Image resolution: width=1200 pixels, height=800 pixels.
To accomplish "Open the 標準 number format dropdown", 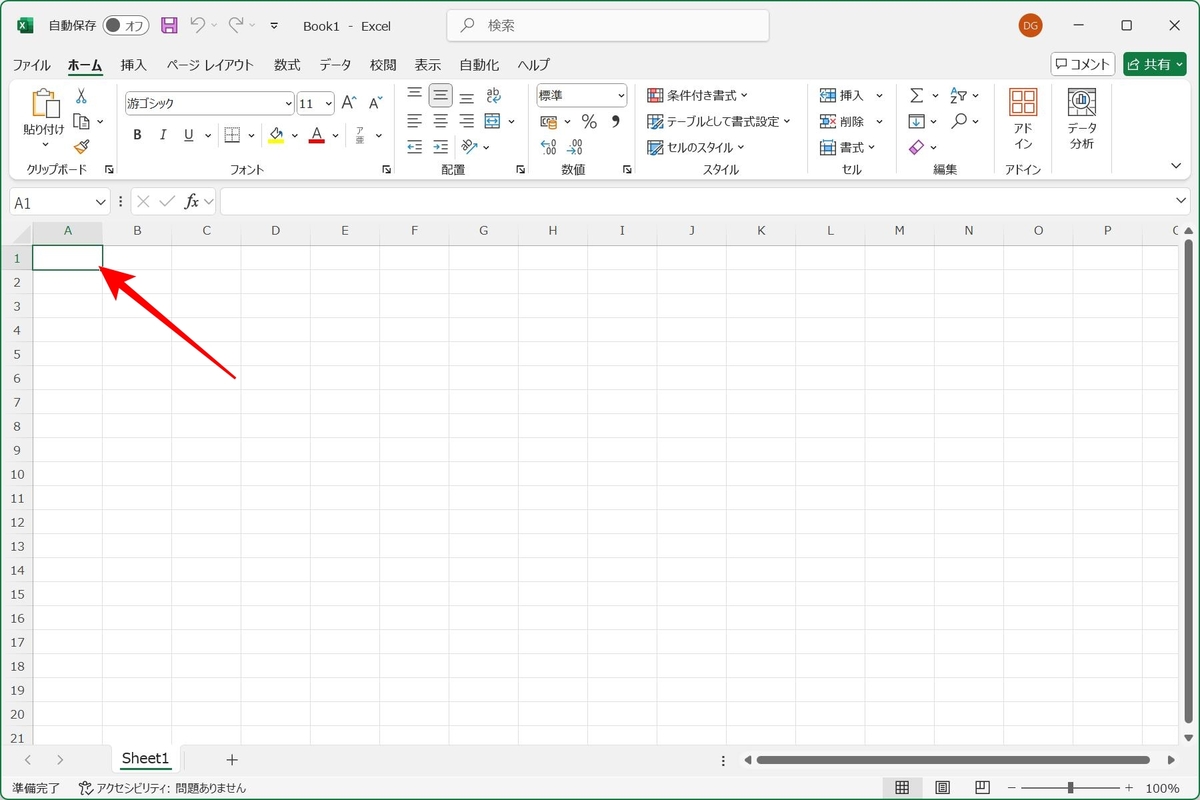I will tap(621, 96).
